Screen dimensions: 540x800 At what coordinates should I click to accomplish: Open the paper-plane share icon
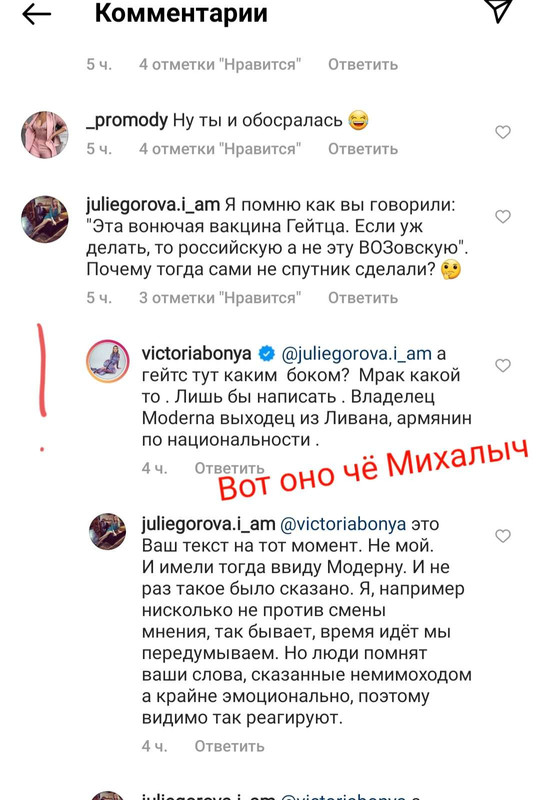[x=498, y=10]
